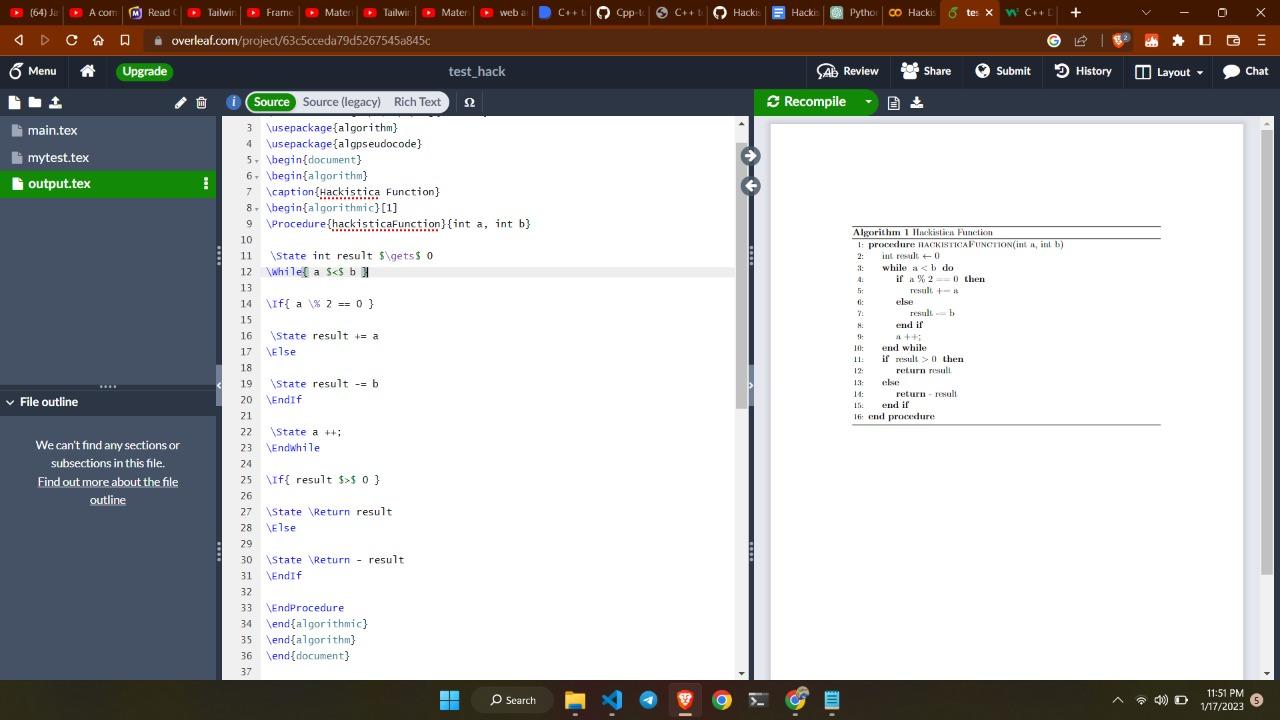Open File Explorer from taskbar
This screenshot has height=720, width=1280.
pyautogui.click(x=575, y=700)
